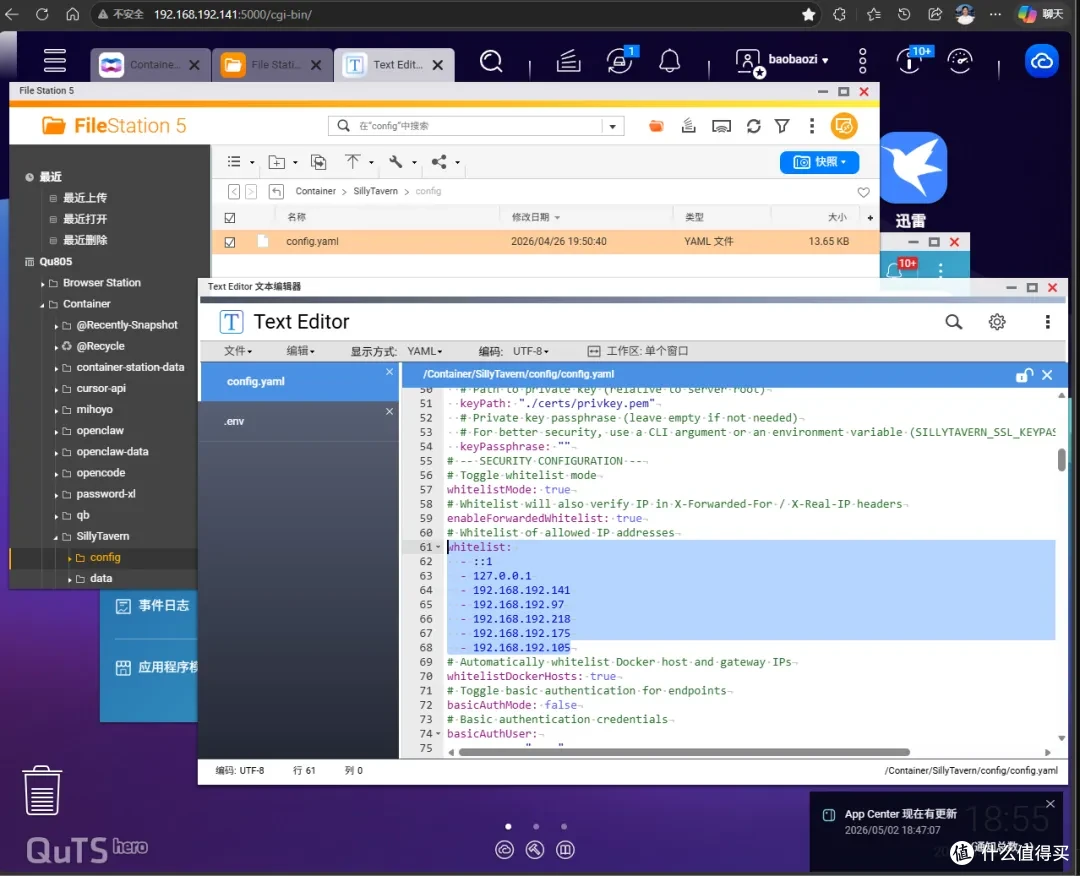Open Text Editor settings gear icon
The width and height of the screenshot is (1080, 876).
[x=997, y=322]
